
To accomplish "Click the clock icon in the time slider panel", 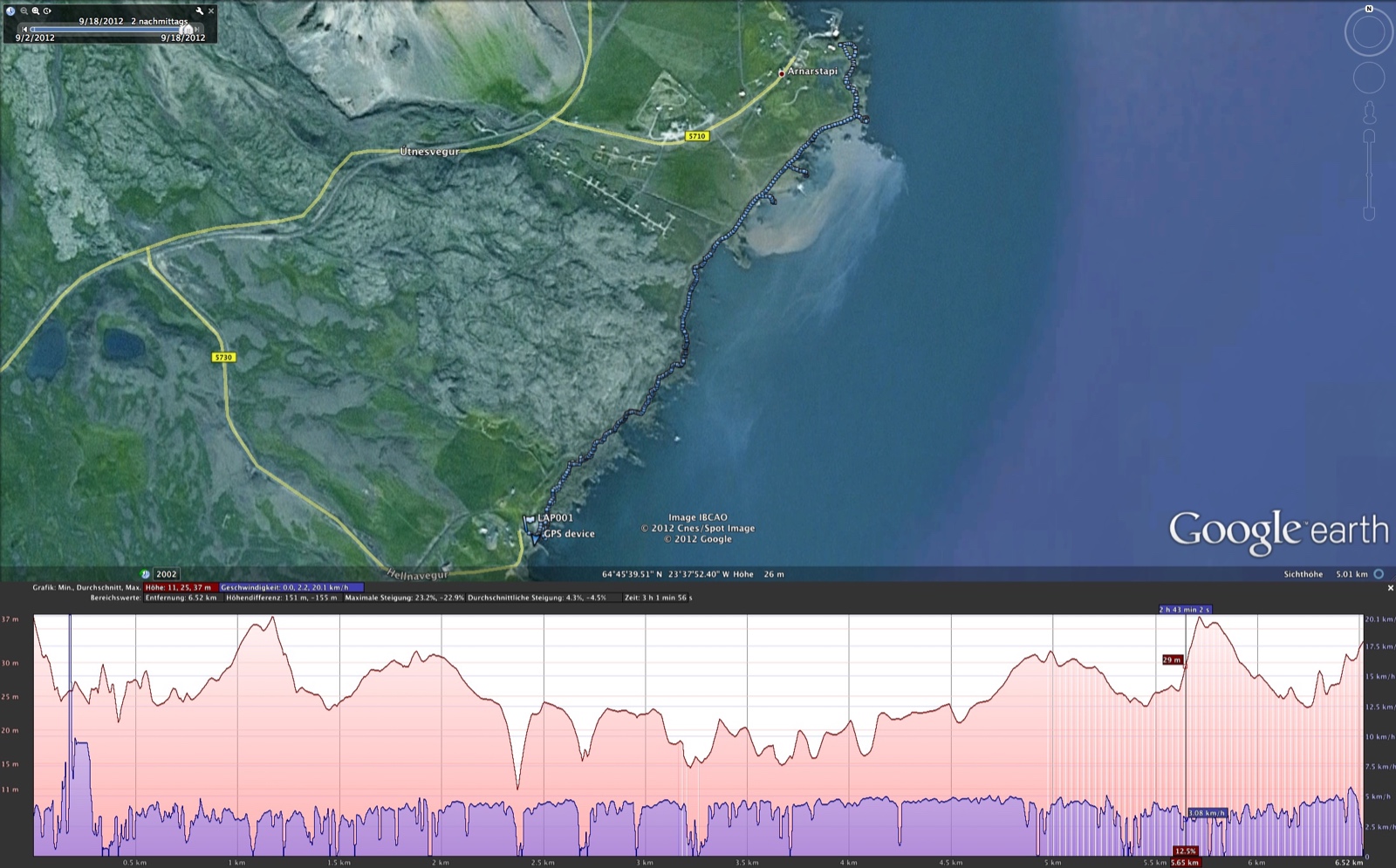I will pos(10,10).
